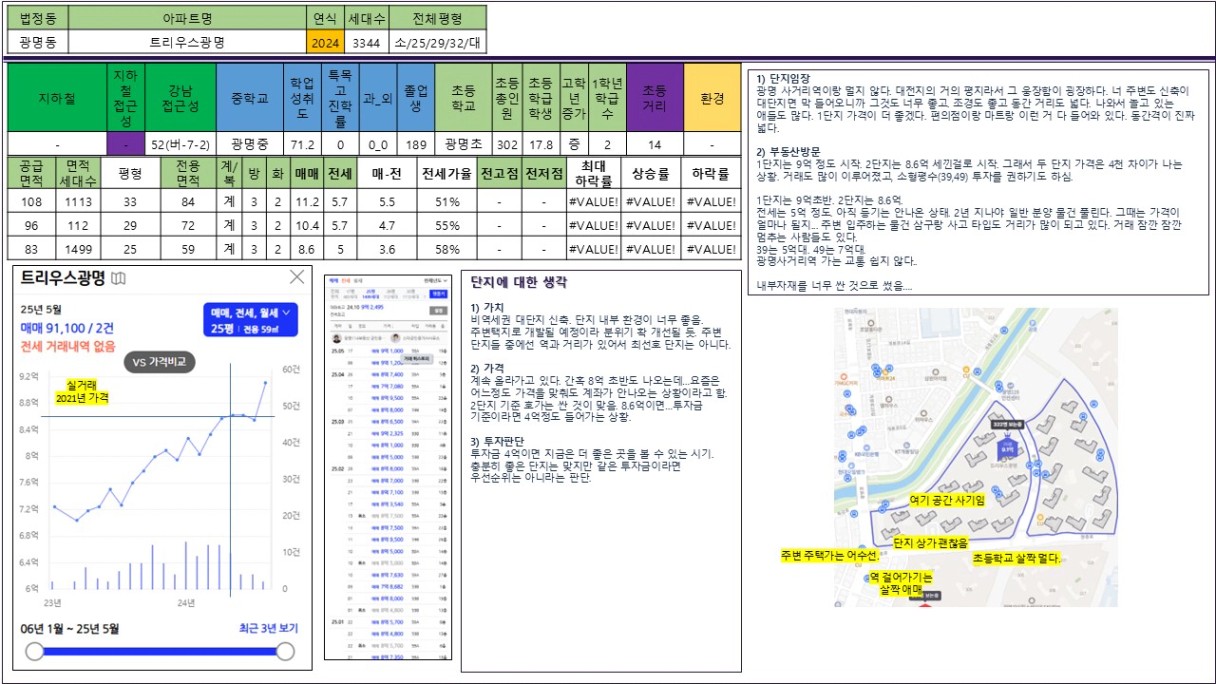
Task: Click the 아파트명 header cell
Action: (x=189, y=18)
